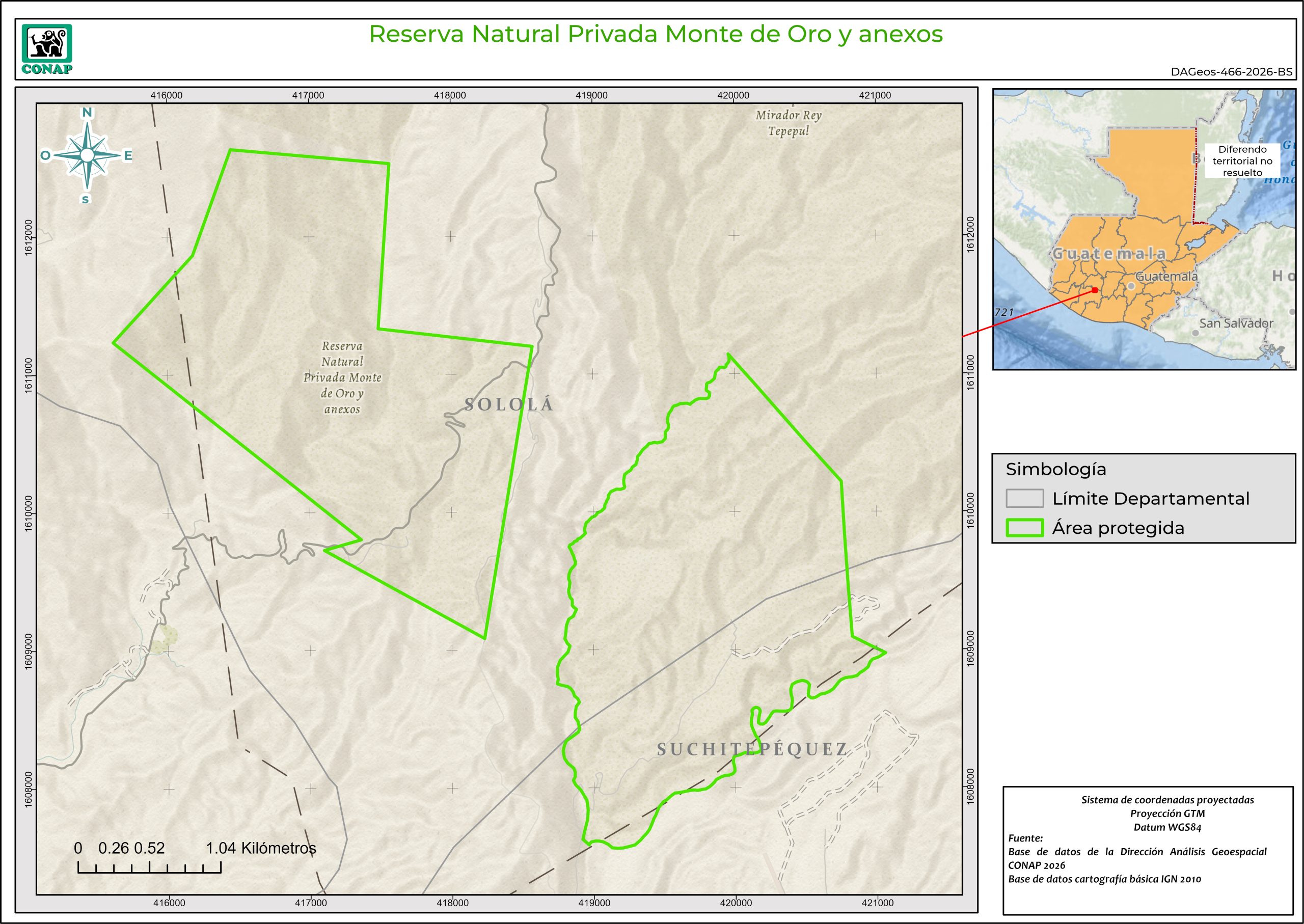This screenshot has height=924, width=1304.
Task: Click the red location marker on inset map
Action: (x=1095, y=290)
